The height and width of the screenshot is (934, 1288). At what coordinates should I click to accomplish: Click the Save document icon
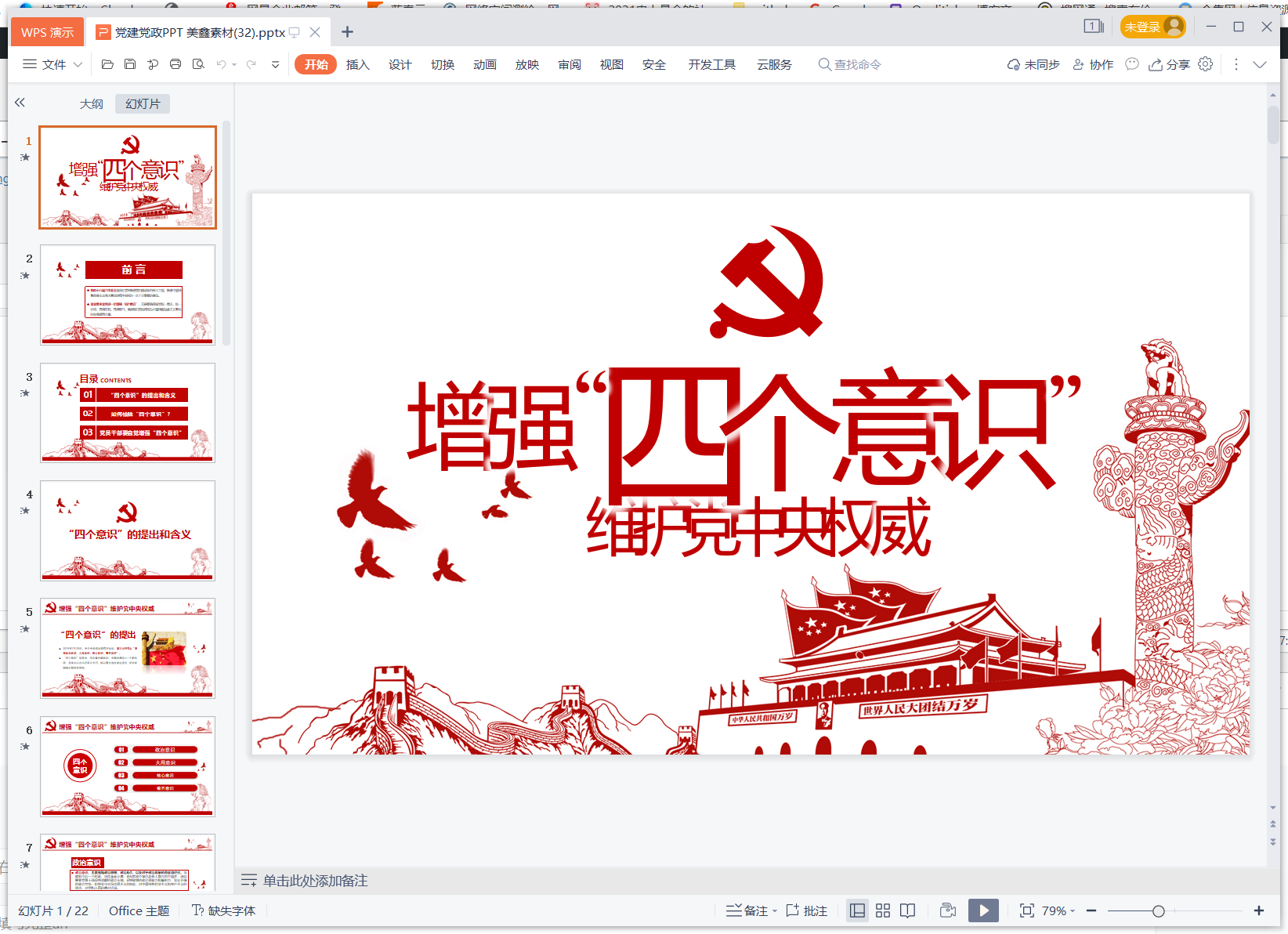130,64
